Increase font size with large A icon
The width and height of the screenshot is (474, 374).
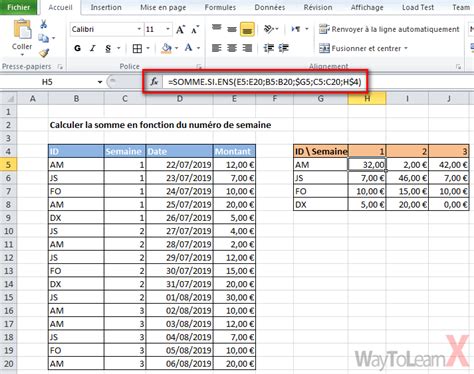pos(180,29)
